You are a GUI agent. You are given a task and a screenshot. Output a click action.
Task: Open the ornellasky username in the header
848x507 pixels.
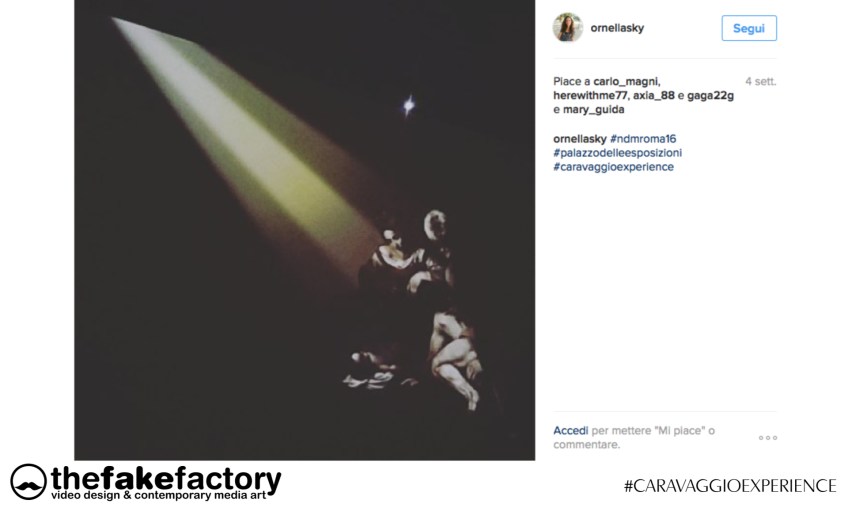[x=617, y=28]
